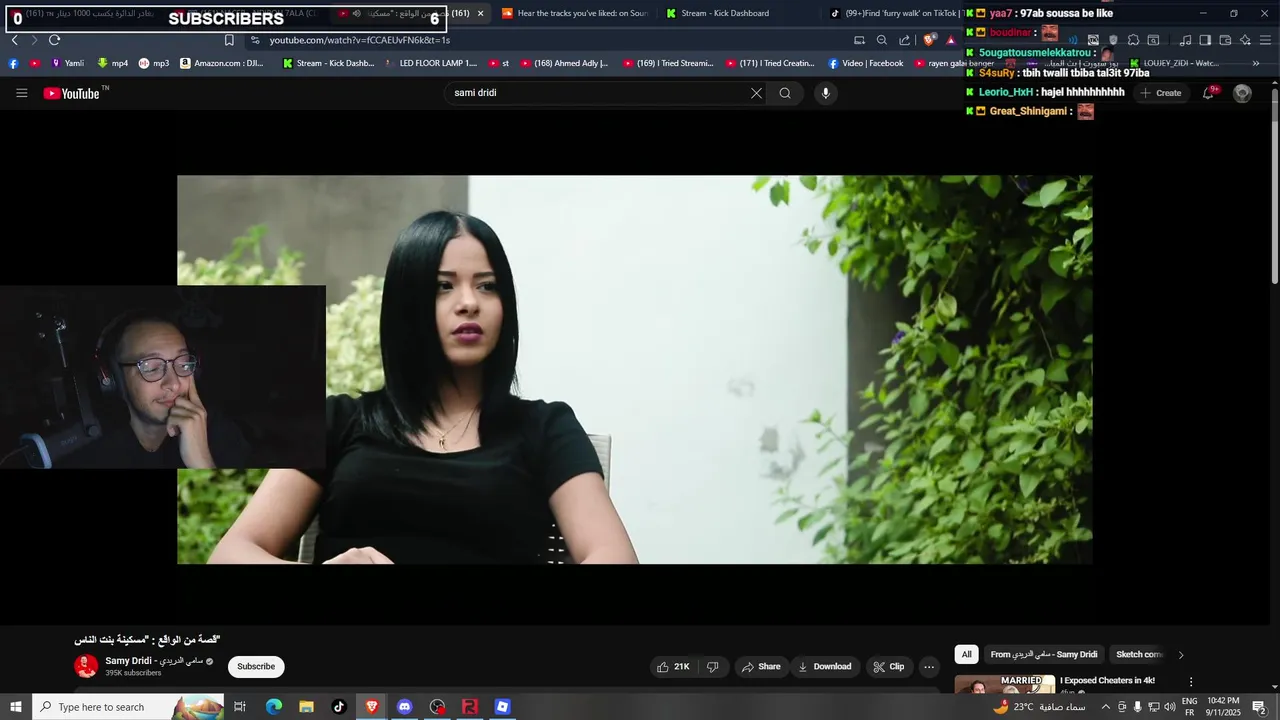The width and height of the screenshot is (1280, 720).
Task: Open Task View on taskbar
Action: [x=240, y=707]
